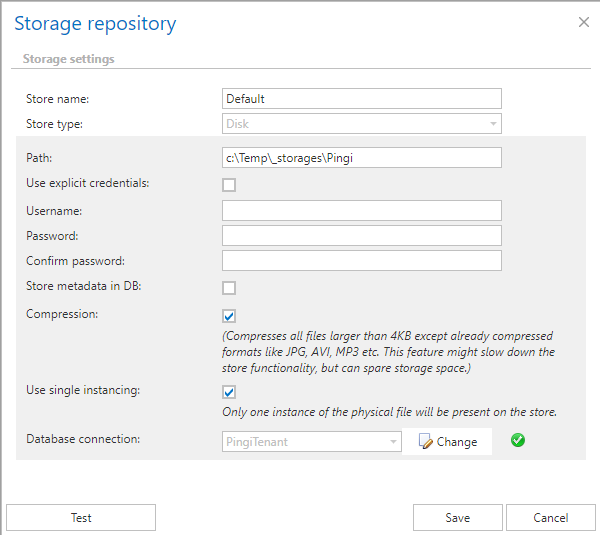Focus the Store name text field
Image resolution: width=600 pixels, height=535 pixels.
point(361,98)
